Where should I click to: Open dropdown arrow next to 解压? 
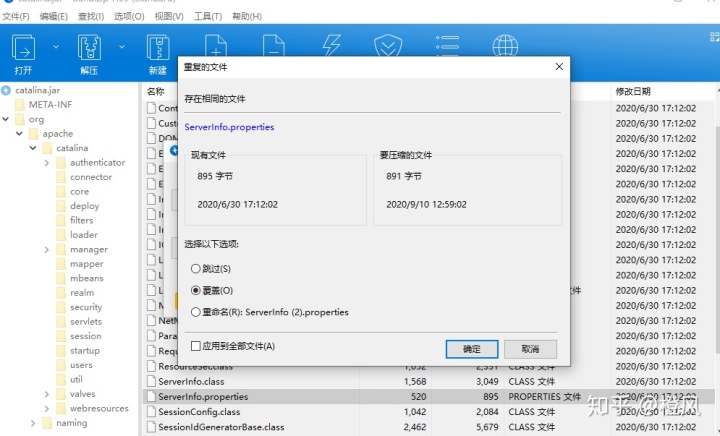[x=122, y=47]
